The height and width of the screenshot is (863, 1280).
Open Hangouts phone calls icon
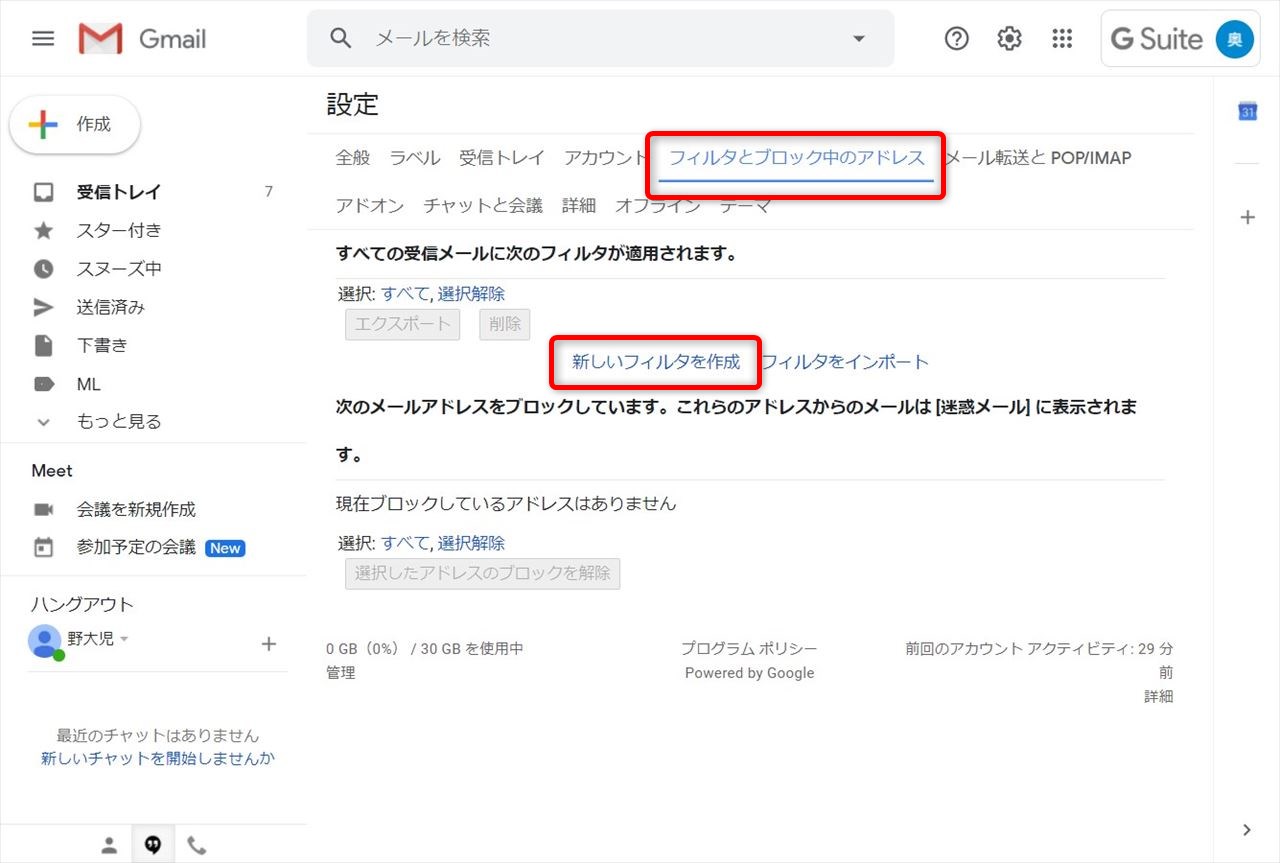[197, 846]
